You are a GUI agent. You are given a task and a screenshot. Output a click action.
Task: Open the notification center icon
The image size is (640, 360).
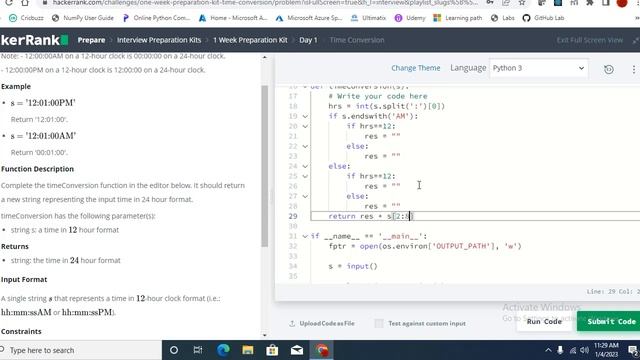(x=633, y=350)
